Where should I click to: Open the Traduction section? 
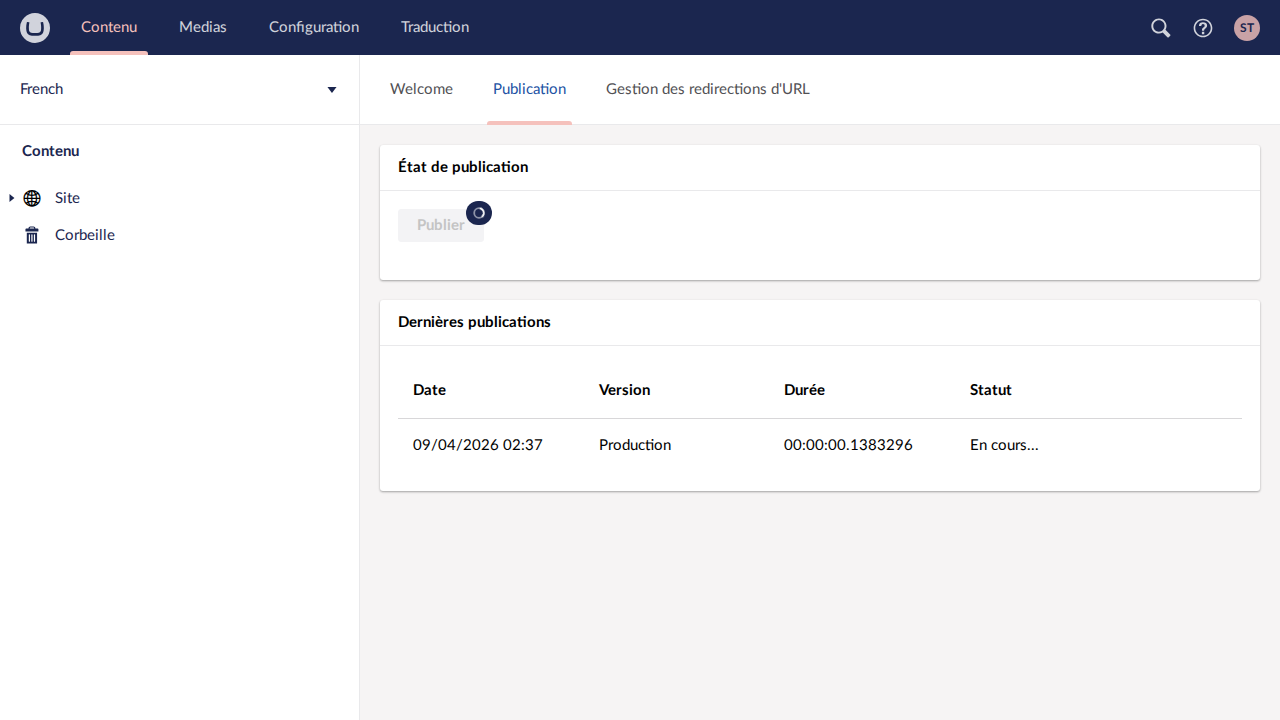tap(435, 27)
